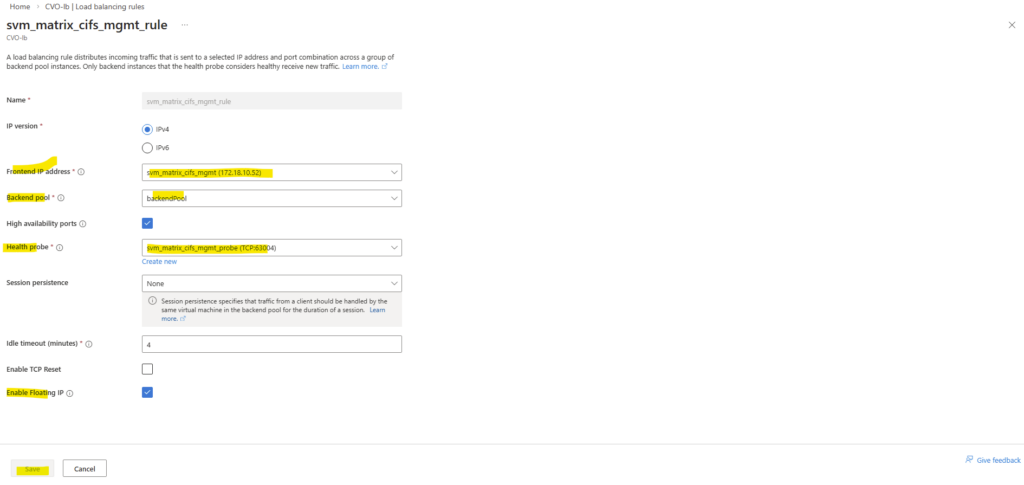Open CVO-lb Load balancing rules breadcrumb
The width and height of the screenshot is (1024, 485).
(x=88, y=7)
